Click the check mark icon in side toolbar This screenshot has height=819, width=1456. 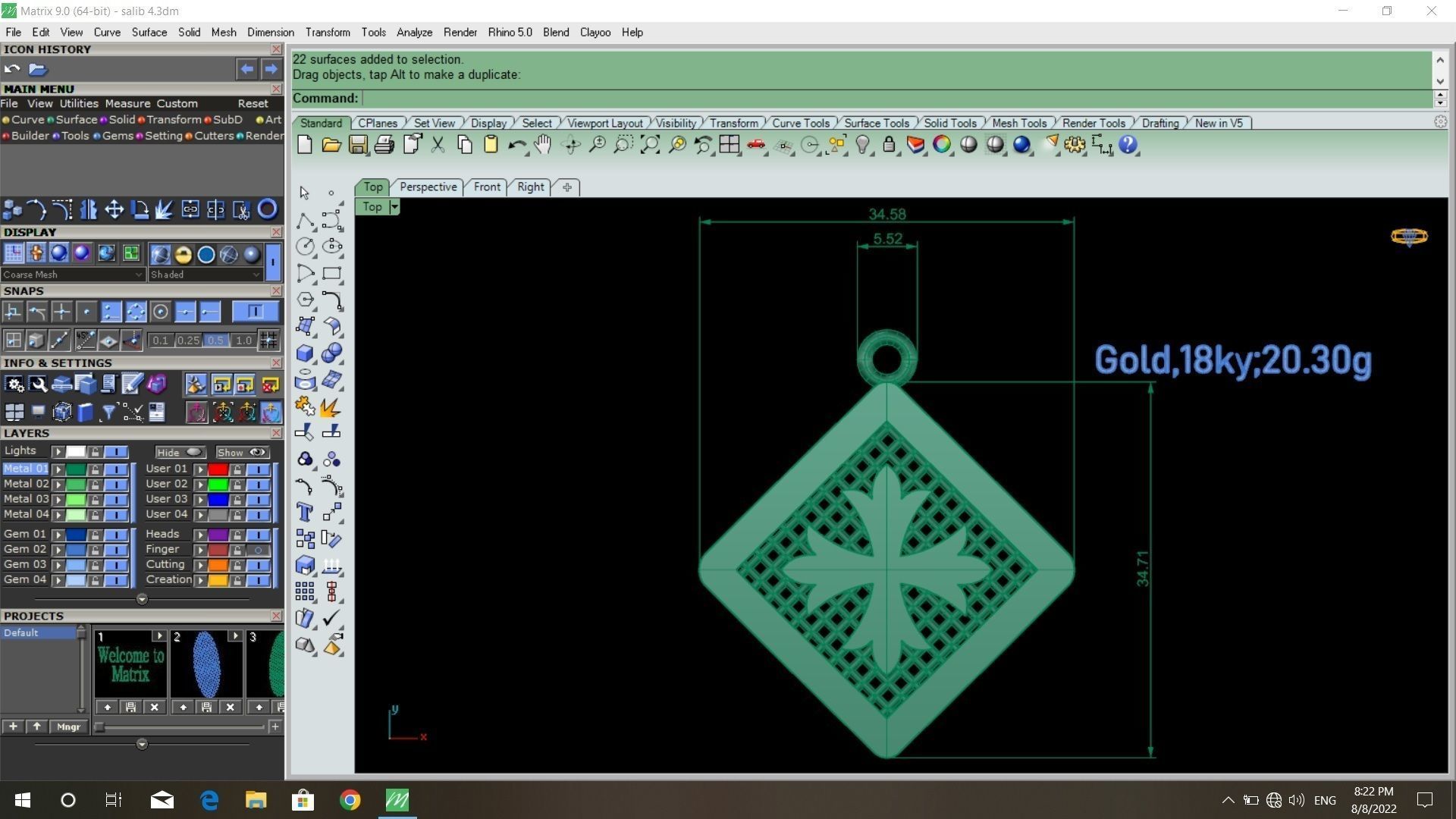click(331, 619)
